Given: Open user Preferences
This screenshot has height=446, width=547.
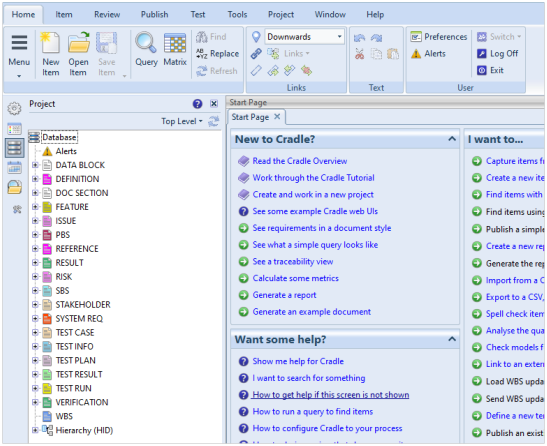Looking at the screenshot, I should tap(439, 37).
